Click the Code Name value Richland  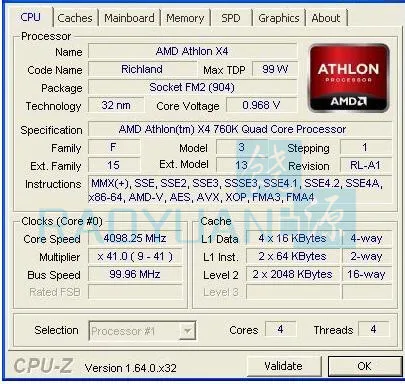click(x=142, y=69)
